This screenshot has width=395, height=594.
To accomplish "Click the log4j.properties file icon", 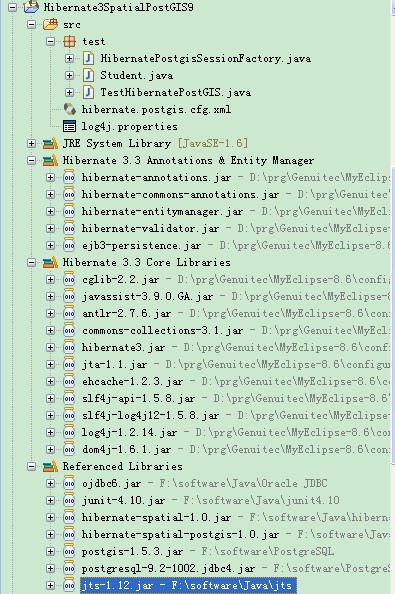I will (69, 127).
